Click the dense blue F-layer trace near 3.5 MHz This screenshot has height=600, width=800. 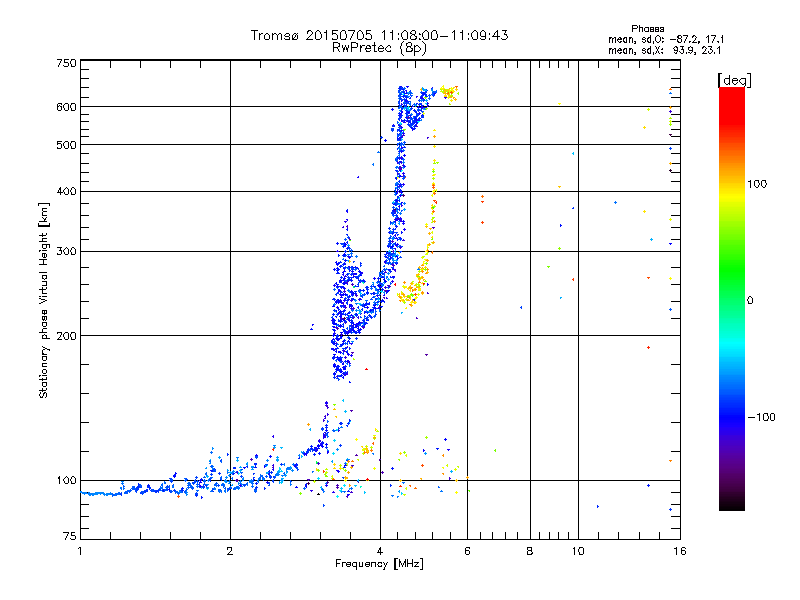347,306
